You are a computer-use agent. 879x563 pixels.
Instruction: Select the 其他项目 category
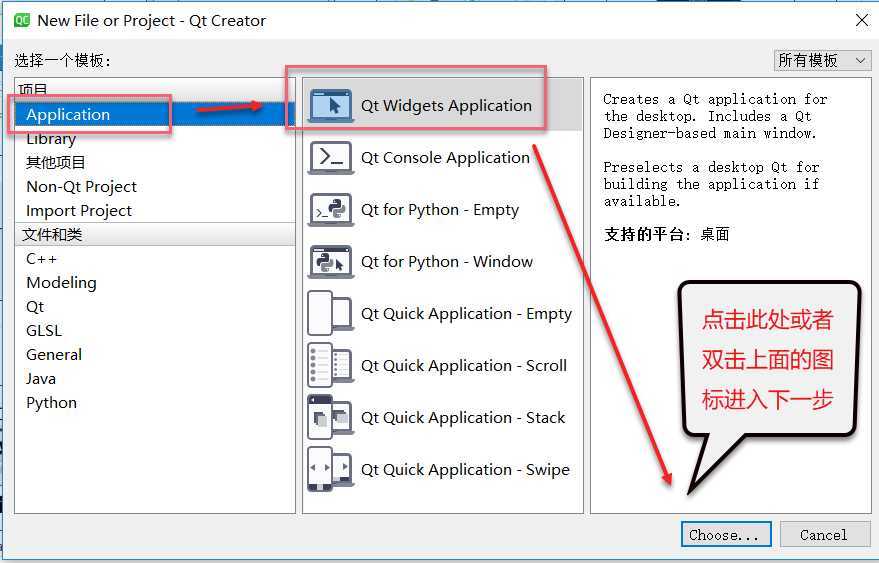155,163
